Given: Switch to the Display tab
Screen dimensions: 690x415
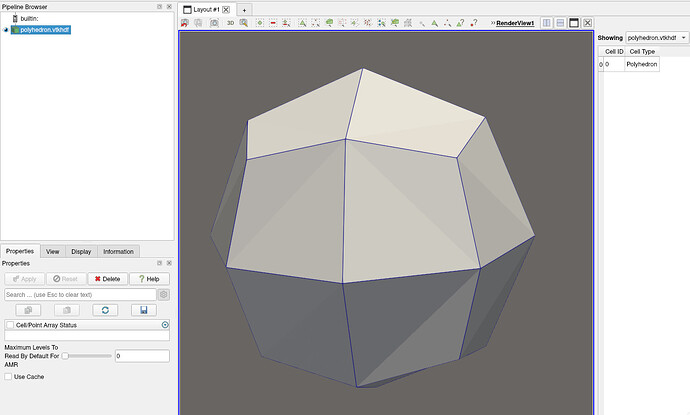Looking at the screenshot, I should pyautogui.click(x=81, y=252).
